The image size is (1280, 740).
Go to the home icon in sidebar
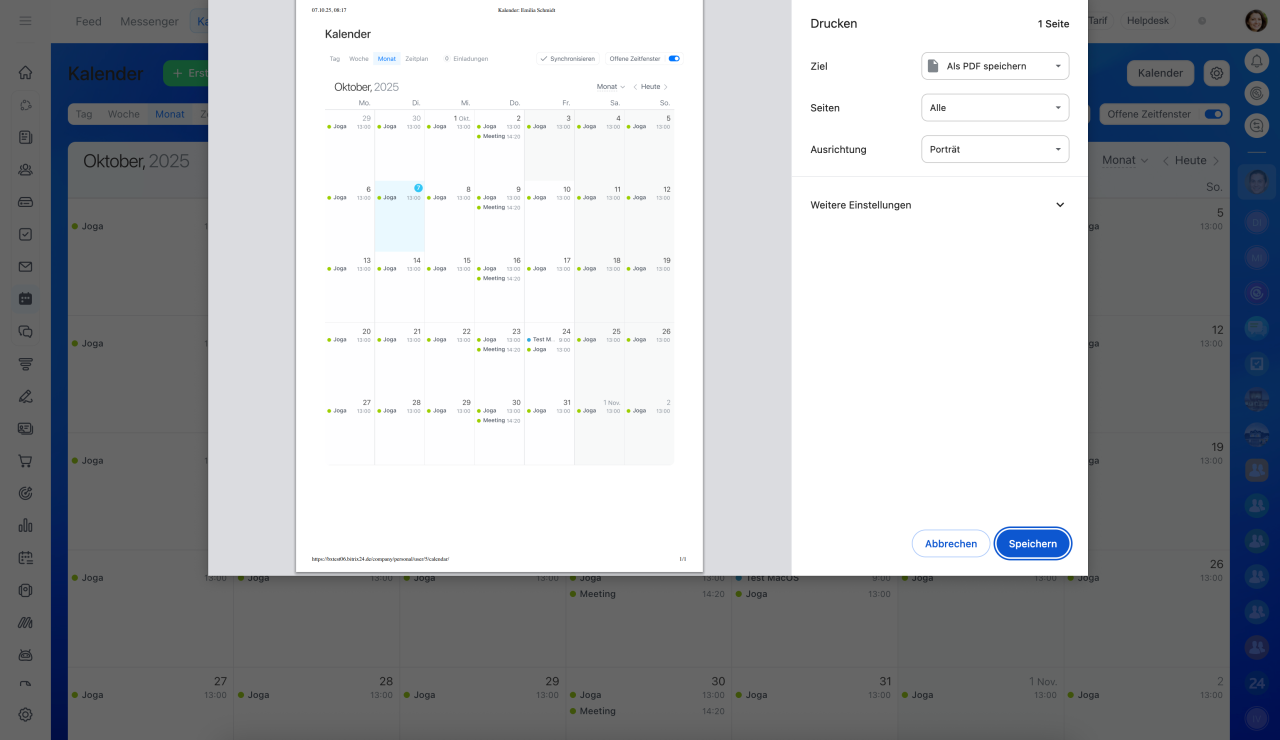coord(26,72)
